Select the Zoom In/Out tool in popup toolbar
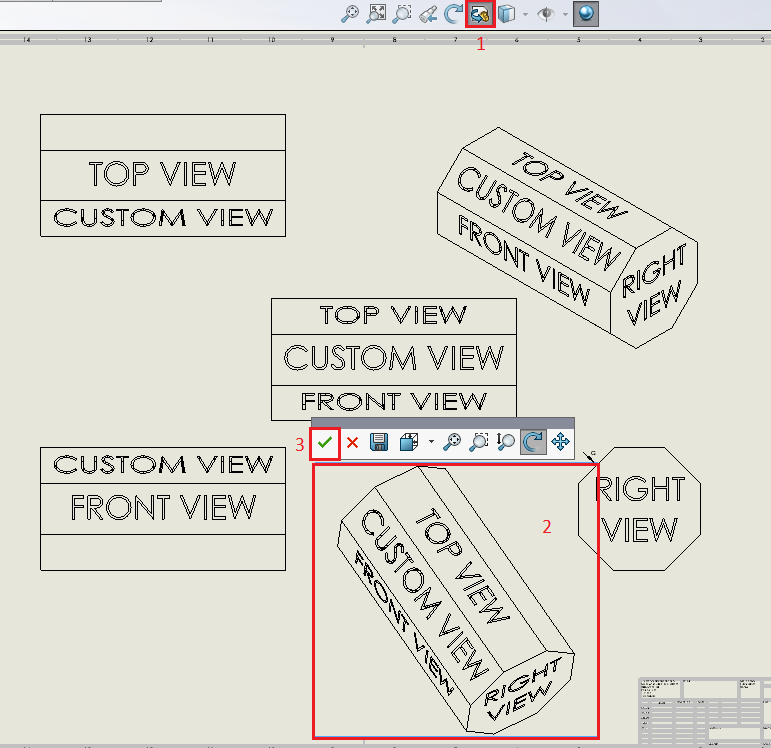 [x=505, y=442]
